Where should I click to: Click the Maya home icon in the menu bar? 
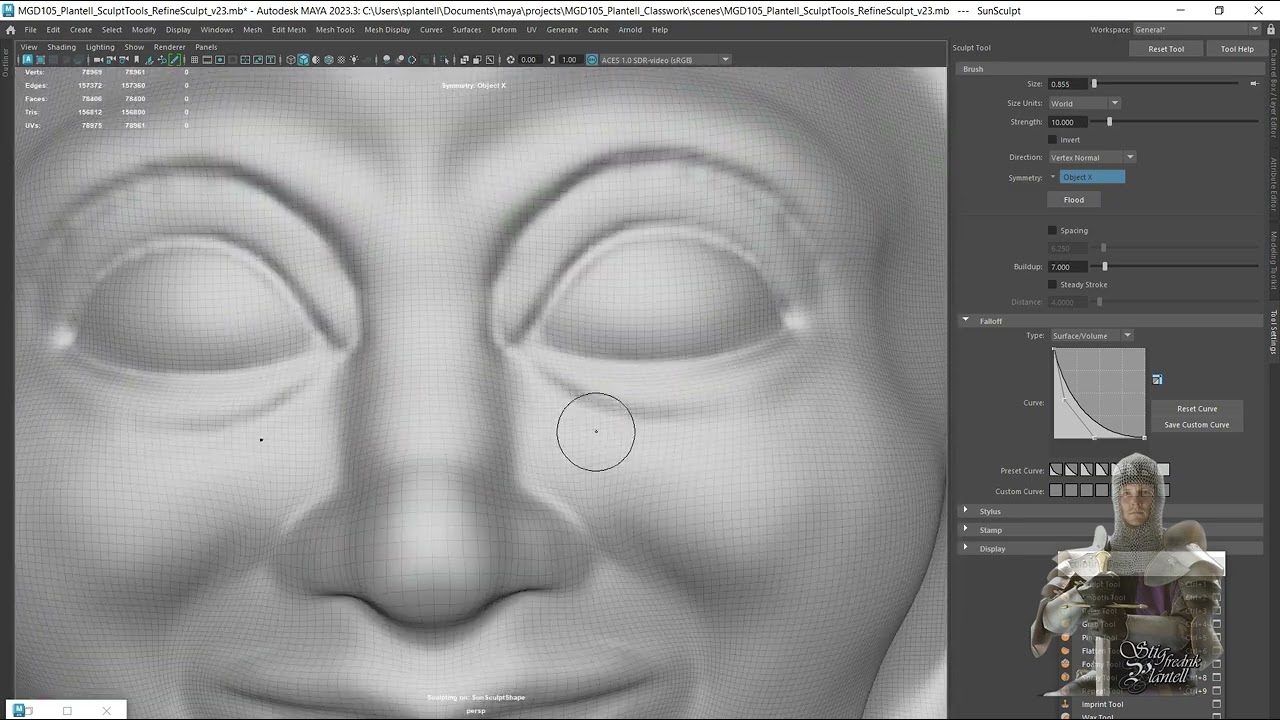click(10, 30)
